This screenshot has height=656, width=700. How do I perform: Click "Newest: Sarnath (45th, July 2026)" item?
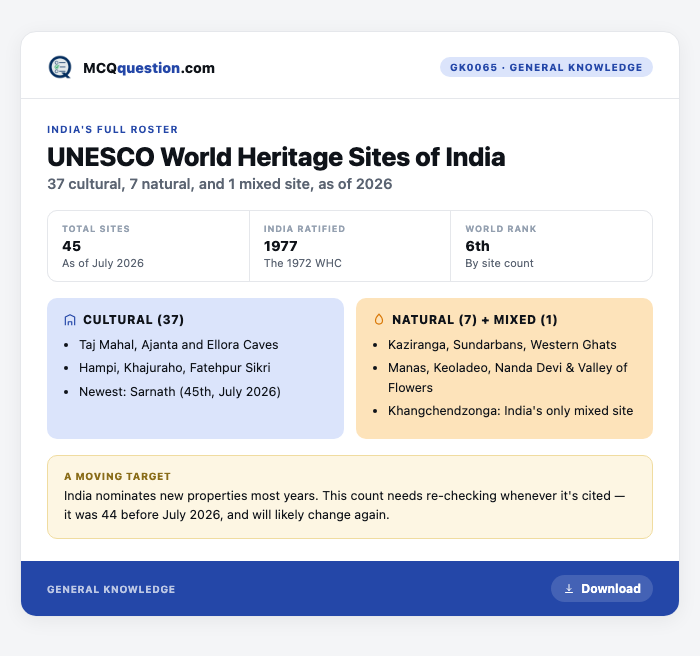tap(180, 392)
